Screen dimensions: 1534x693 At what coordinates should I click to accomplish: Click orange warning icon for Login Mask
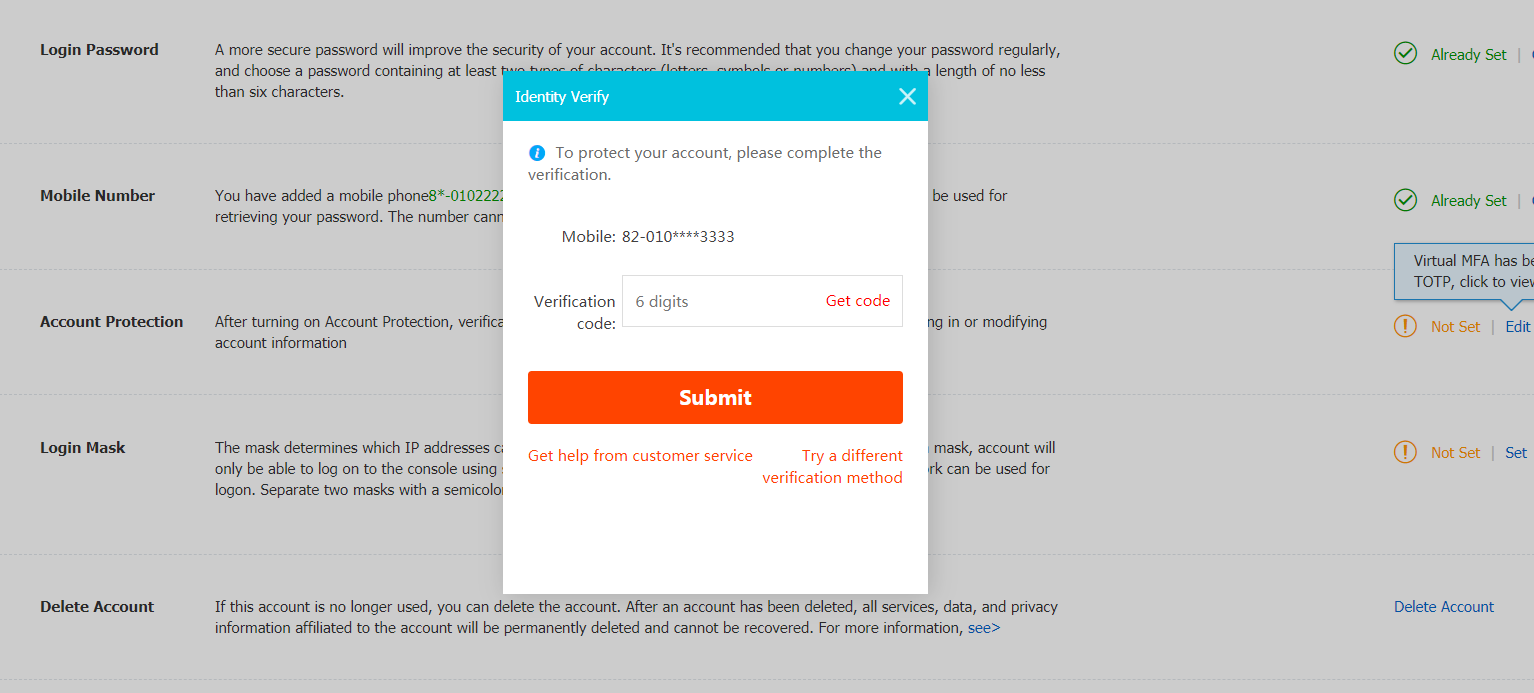coord(1405,451)
